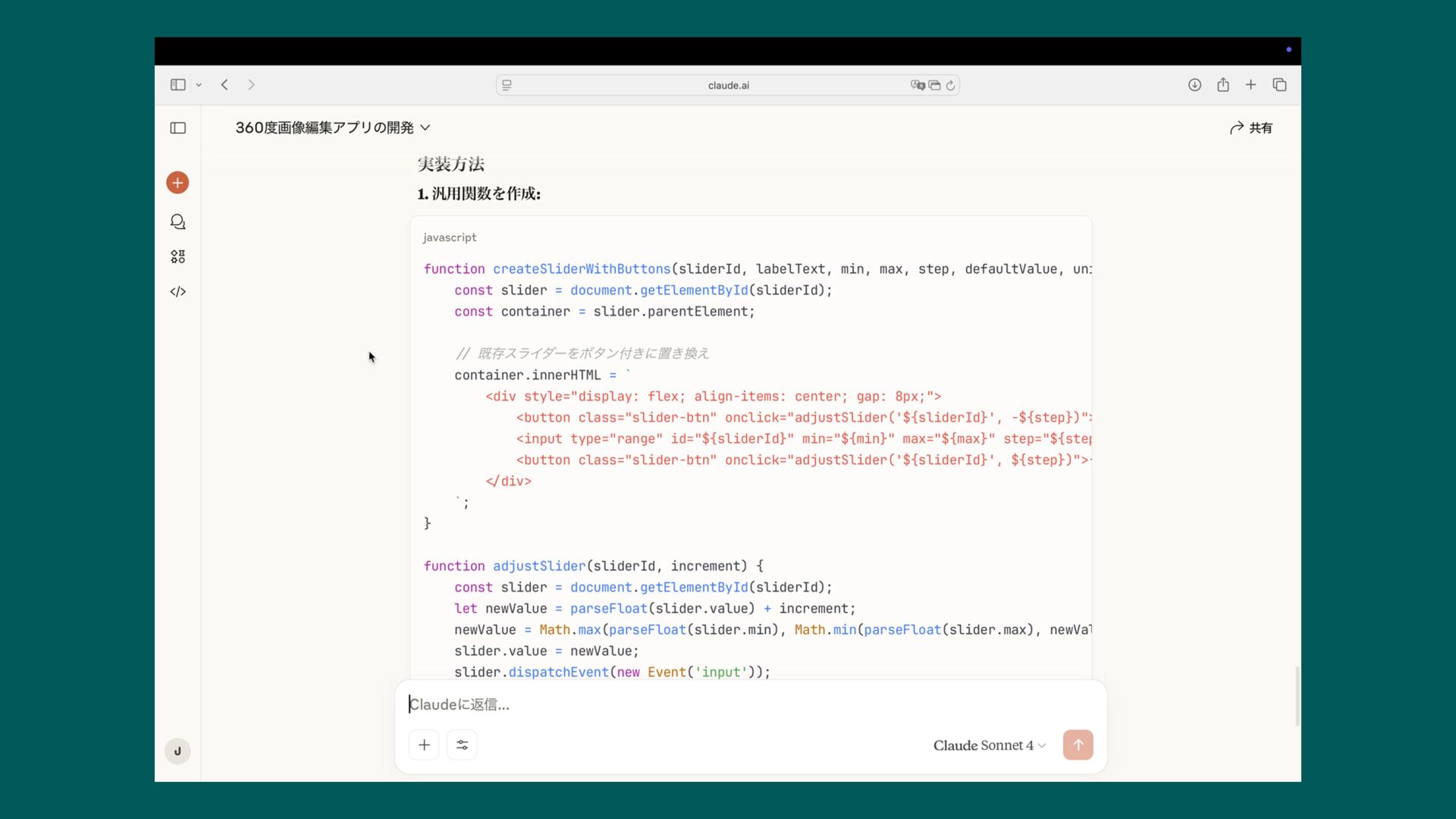
Task: Add an attachment with the plus button
Action: tap(424, 745)
